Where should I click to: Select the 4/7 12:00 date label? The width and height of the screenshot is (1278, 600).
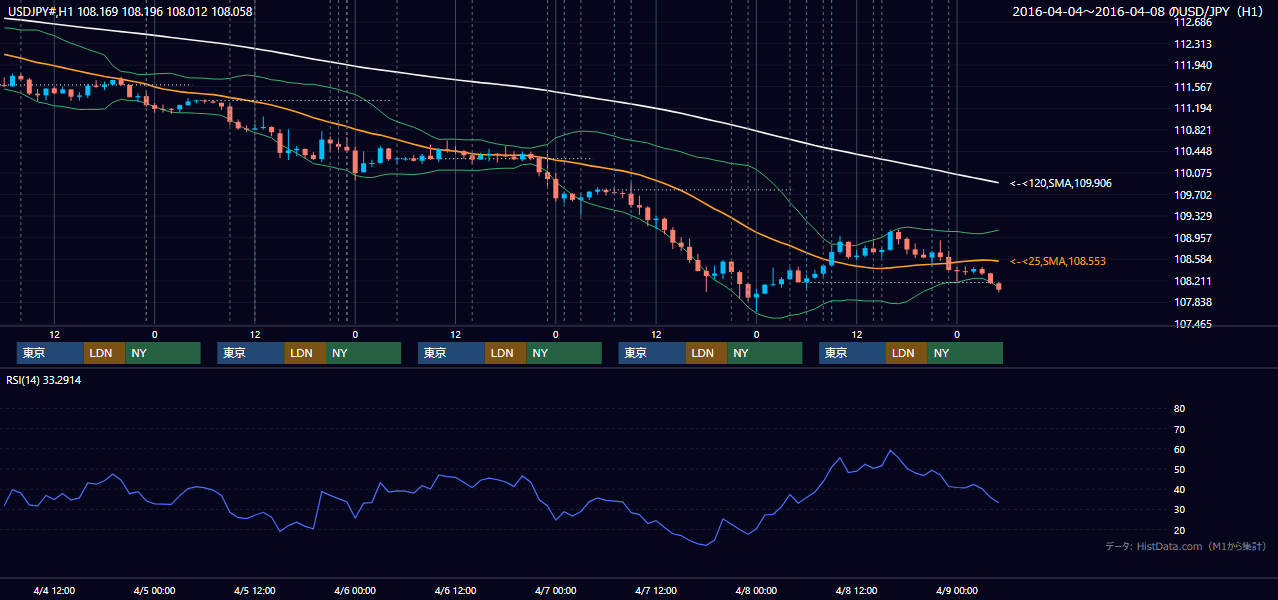pos(656,591)
